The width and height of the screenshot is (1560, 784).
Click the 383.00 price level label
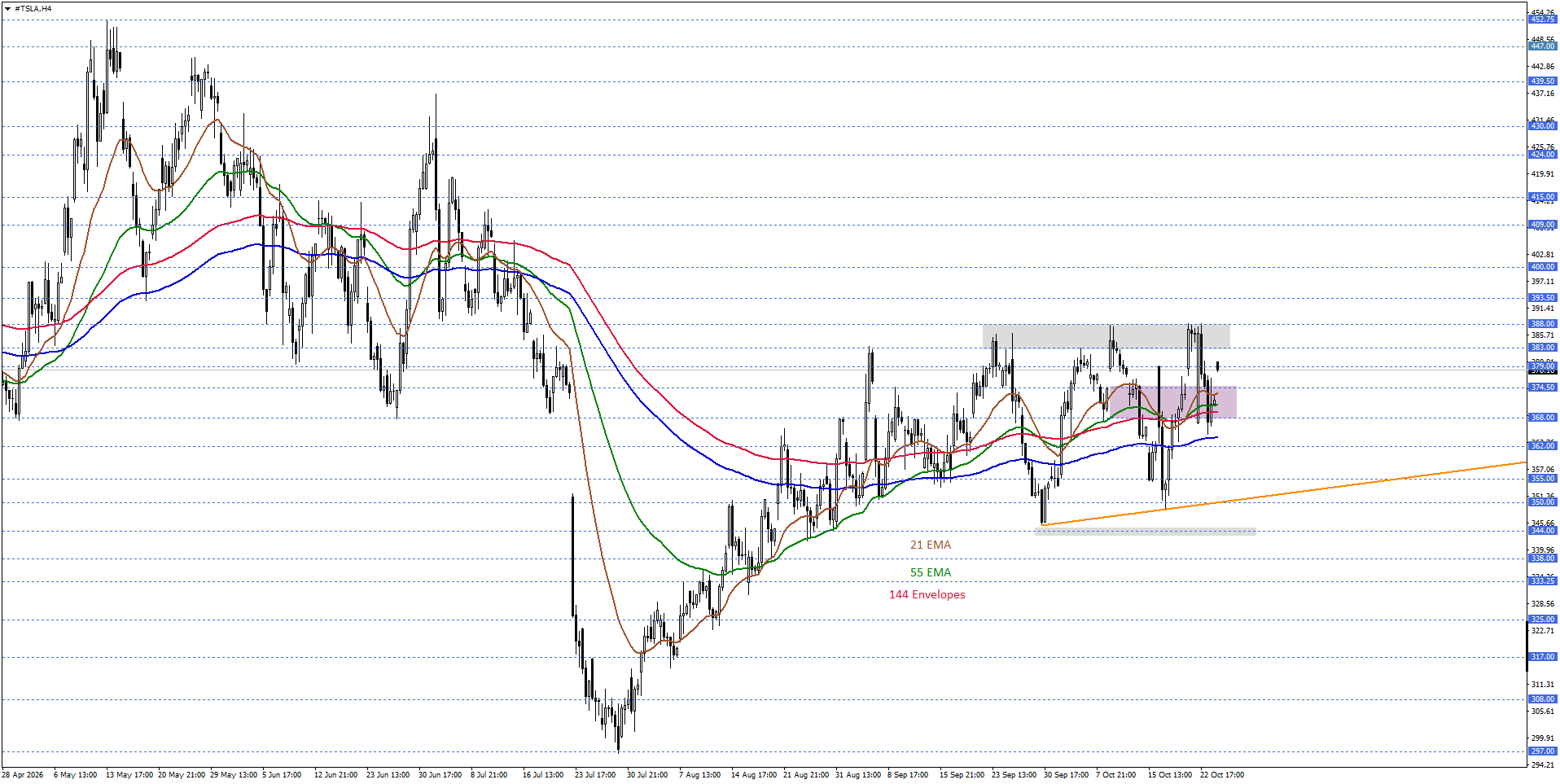pos(1543,348)
